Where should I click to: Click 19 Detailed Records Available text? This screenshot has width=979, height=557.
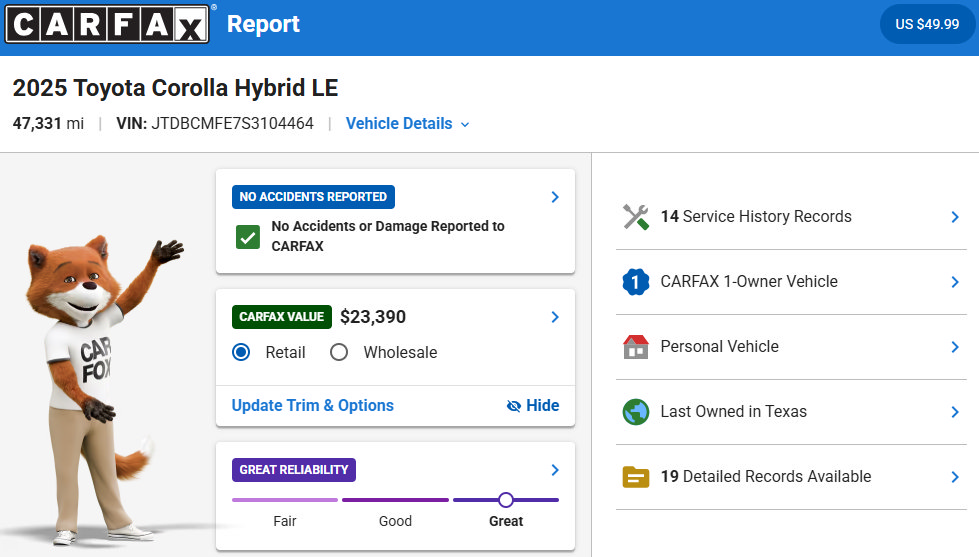766,476
